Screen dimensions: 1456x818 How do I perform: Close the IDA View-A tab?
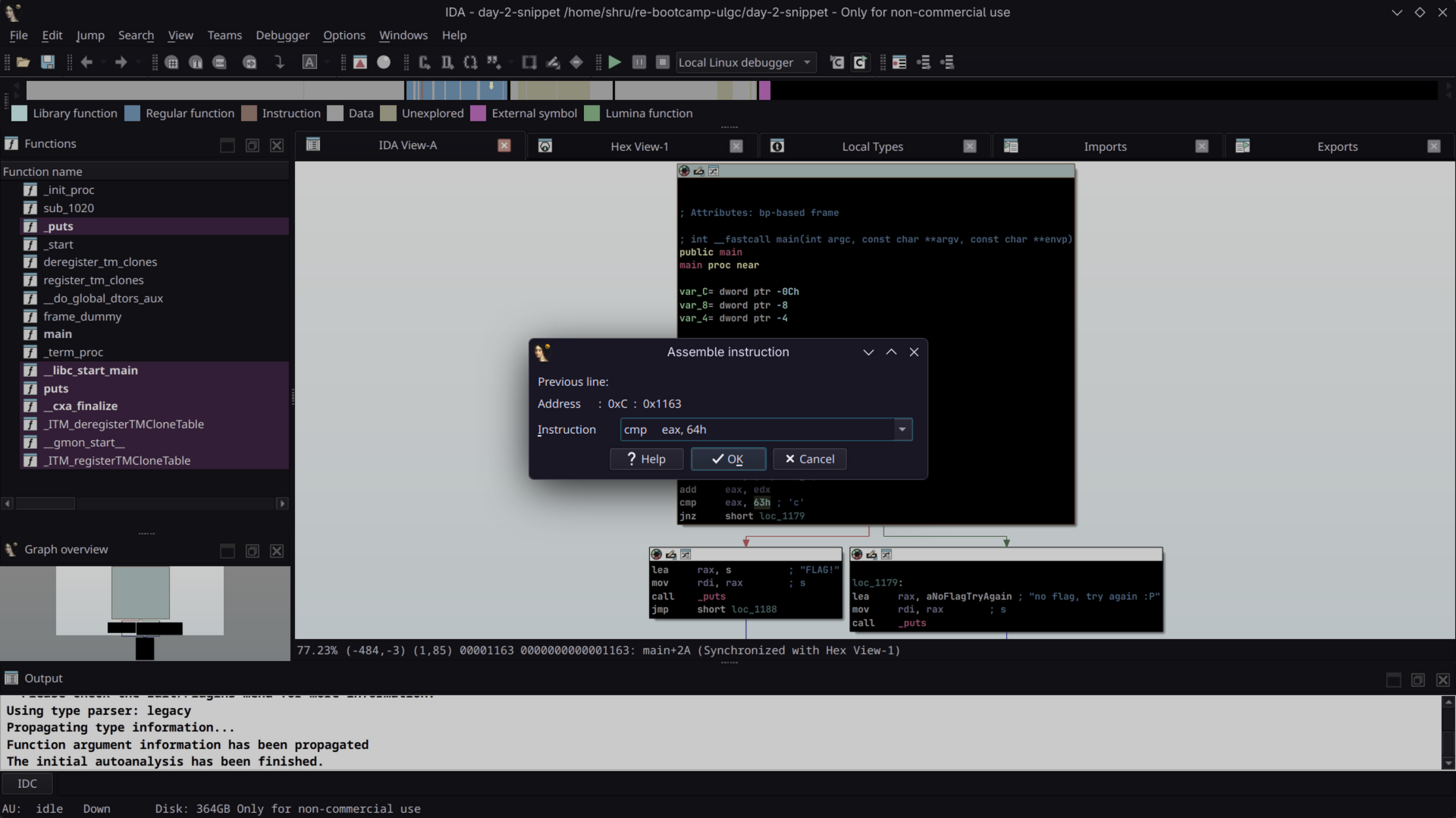pyautogui.click(x=504, y=145)
